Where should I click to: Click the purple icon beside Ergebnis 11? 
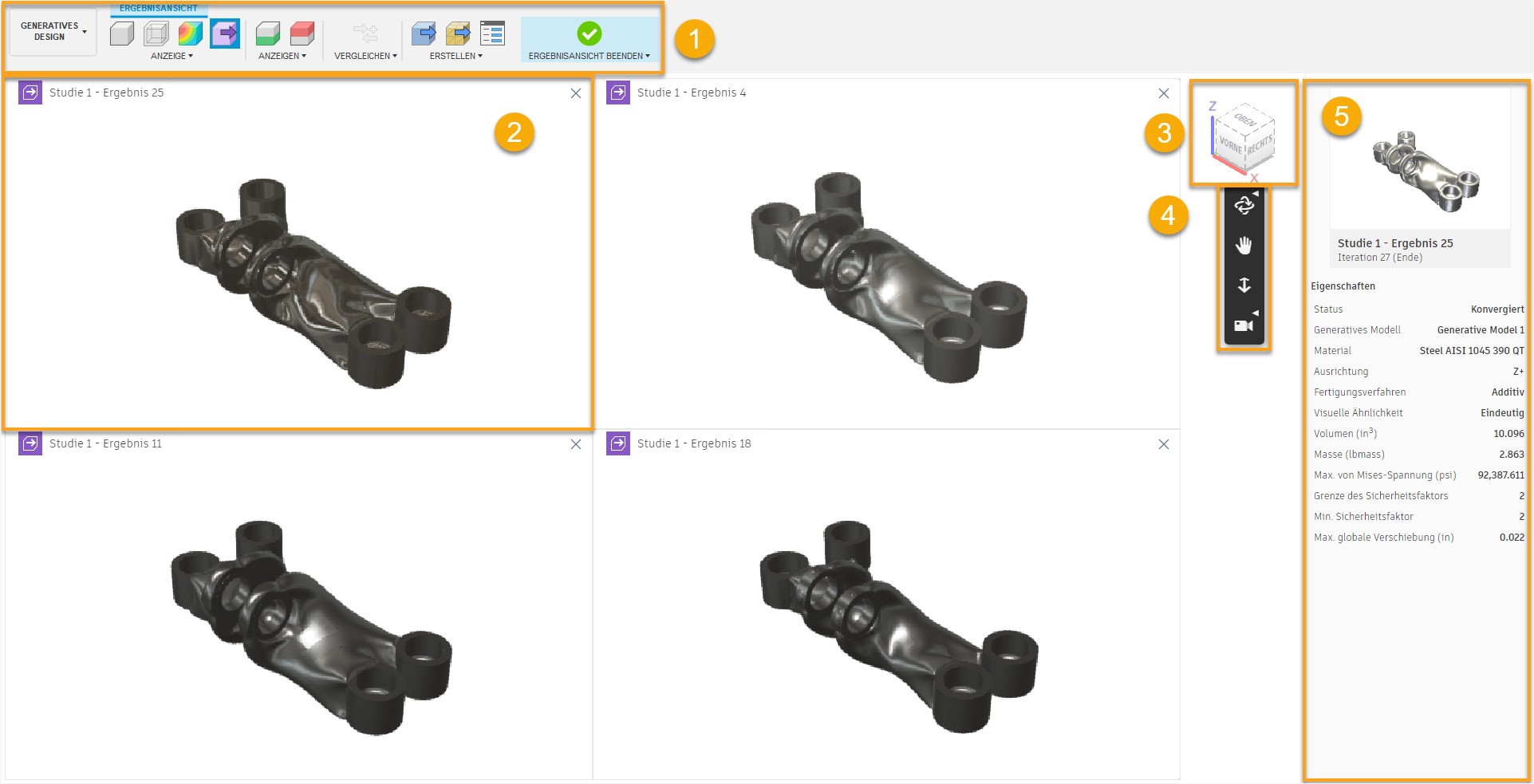pos(30,443)
